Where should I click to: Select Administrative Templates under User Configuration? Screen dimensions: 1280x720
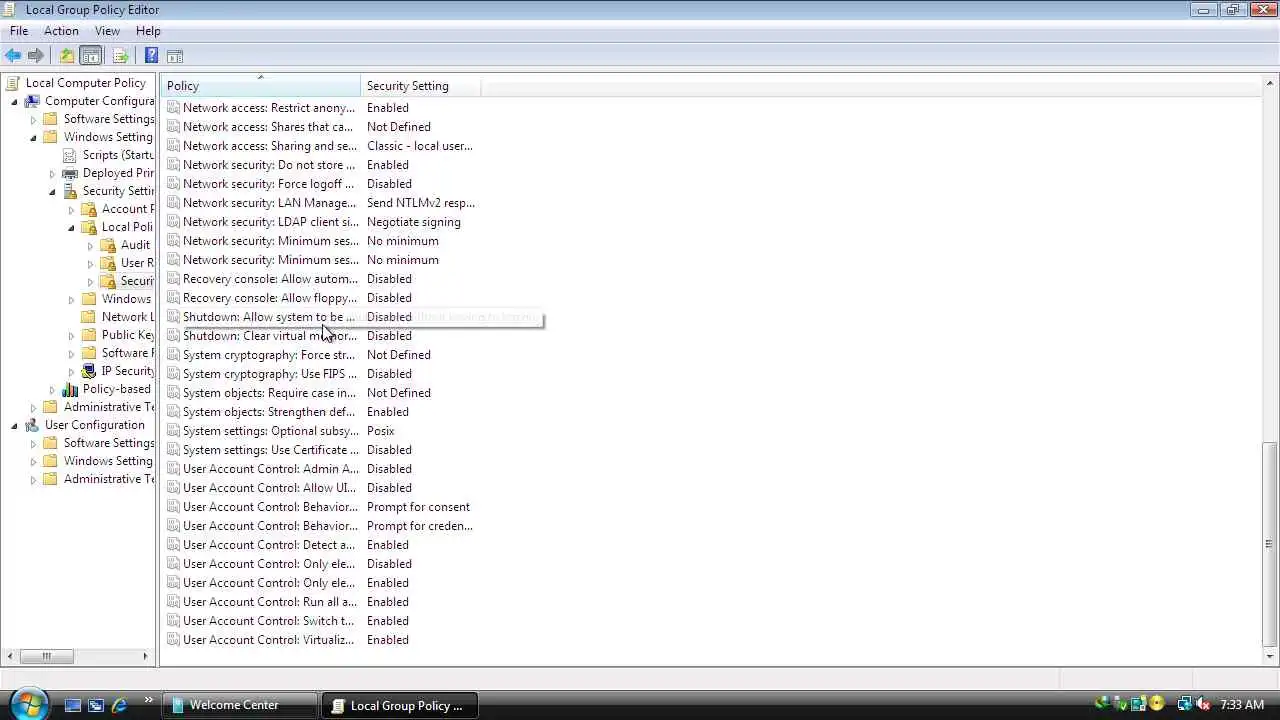pos(109,479)
